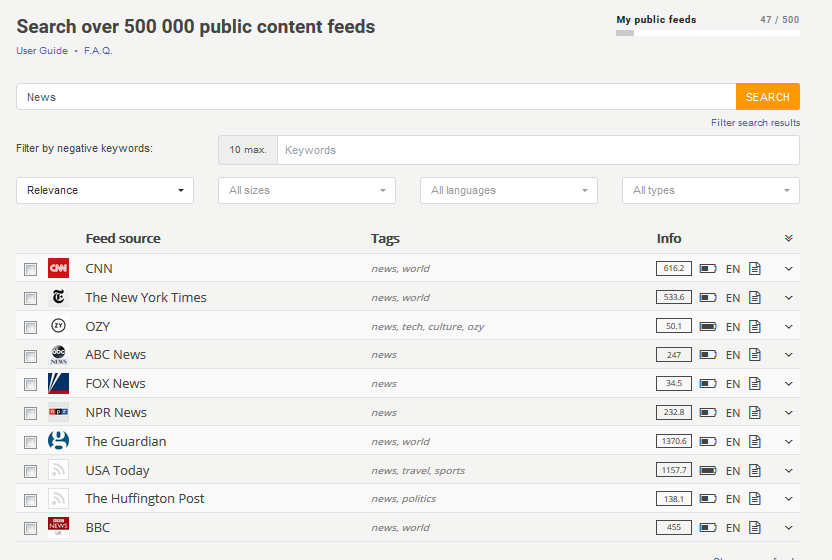Check The Guardian feed checkbox

[30, 442]
